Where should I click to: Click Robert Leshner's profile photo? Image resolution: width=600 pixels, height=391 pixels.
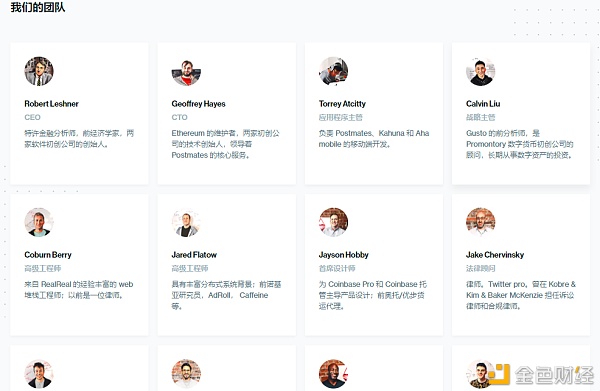click(x=39, y=71)
